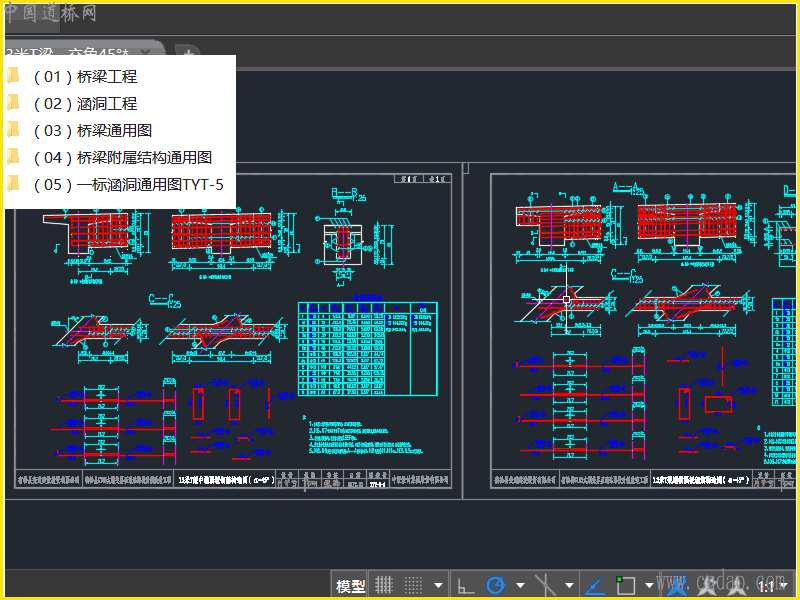The width and height of the screenshot is (800, 600).
Task: Click the isometric drafting icon
Action: (x=545, y=586)
